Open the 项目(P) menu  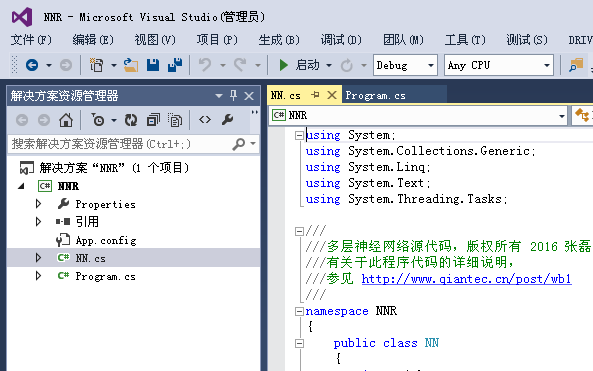[x=217, y=40]
